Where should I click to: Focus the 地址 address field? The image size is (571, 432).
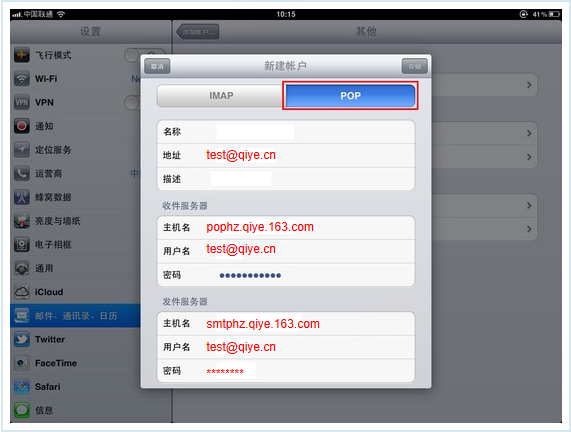286,156
